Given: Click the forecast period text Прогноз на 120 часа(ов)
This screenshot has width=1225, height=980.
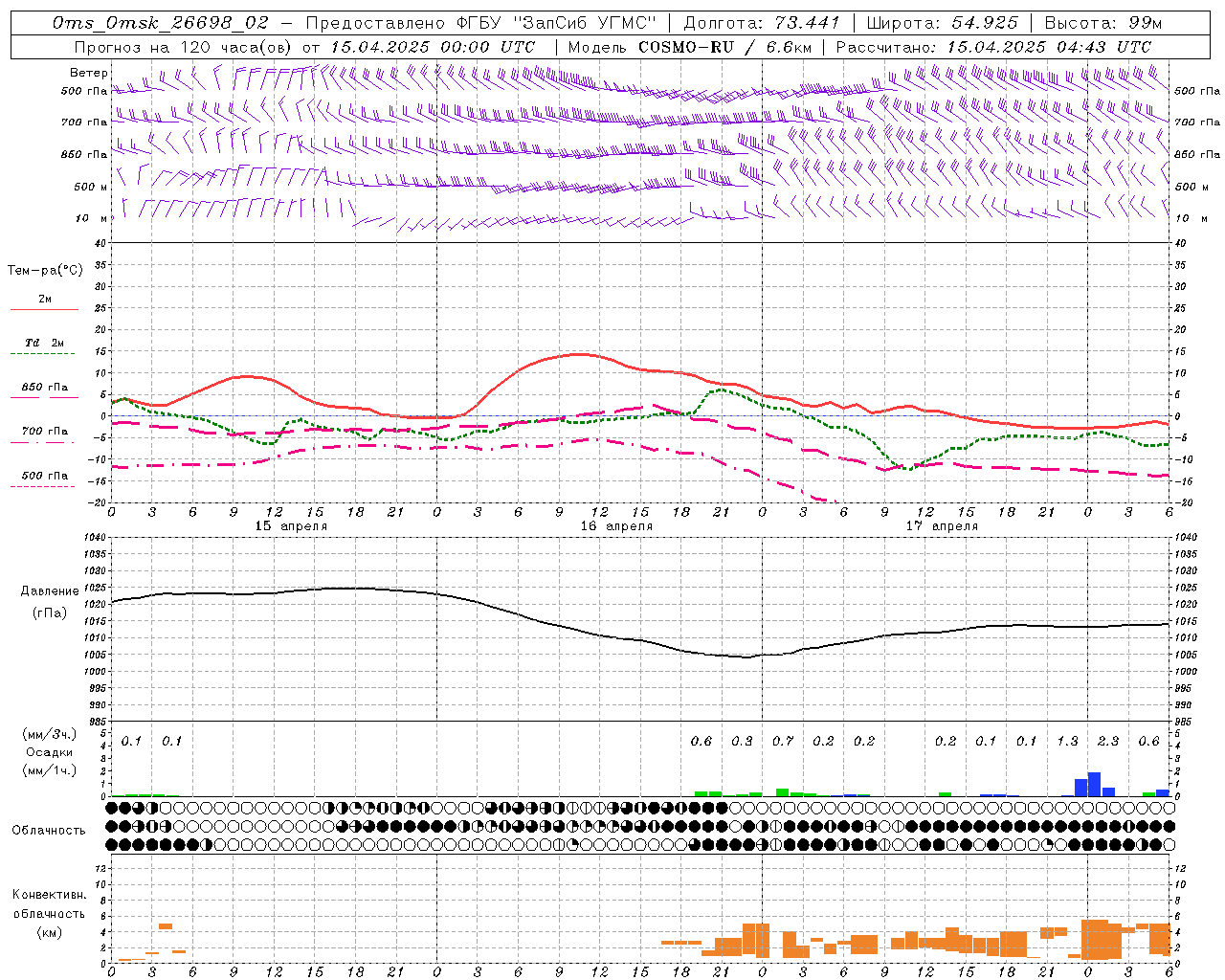Looking at the screenshot, I should [x=184, y=47].
